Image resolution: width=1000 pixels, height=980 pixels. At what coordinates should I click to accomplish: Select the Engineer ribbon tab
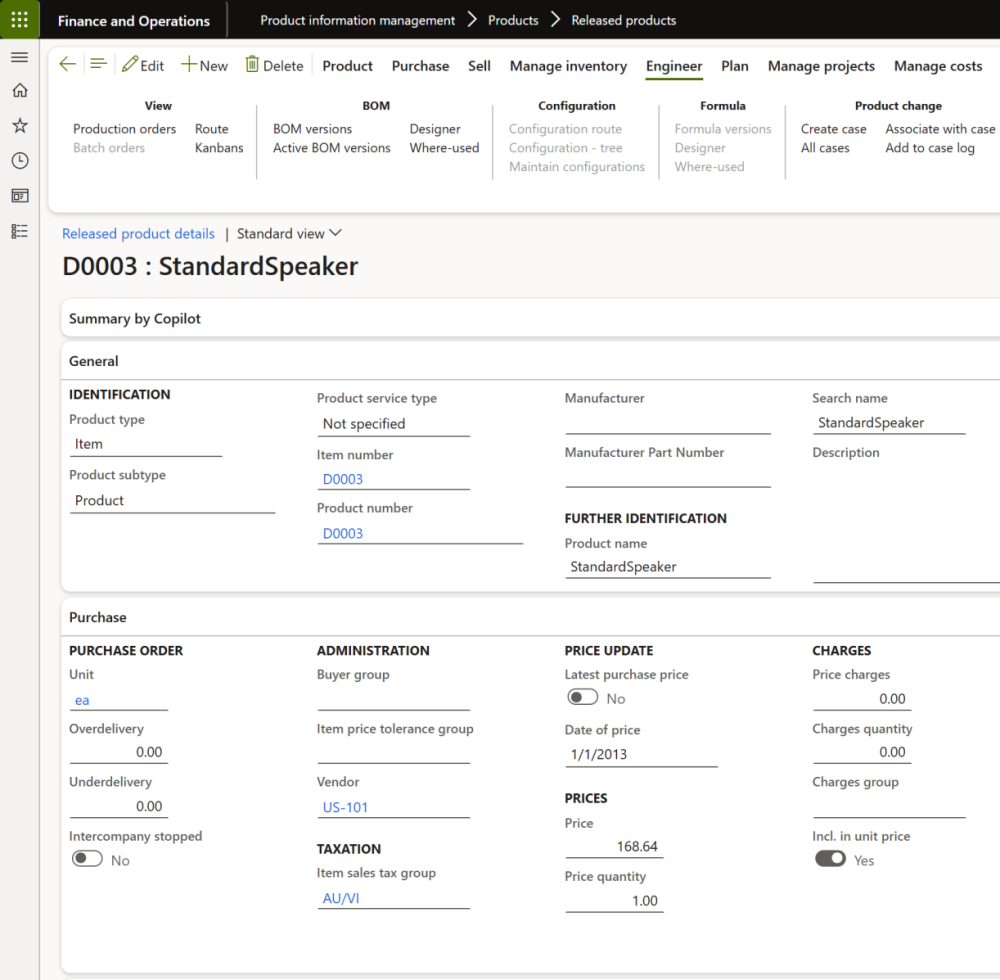[674, 66]
